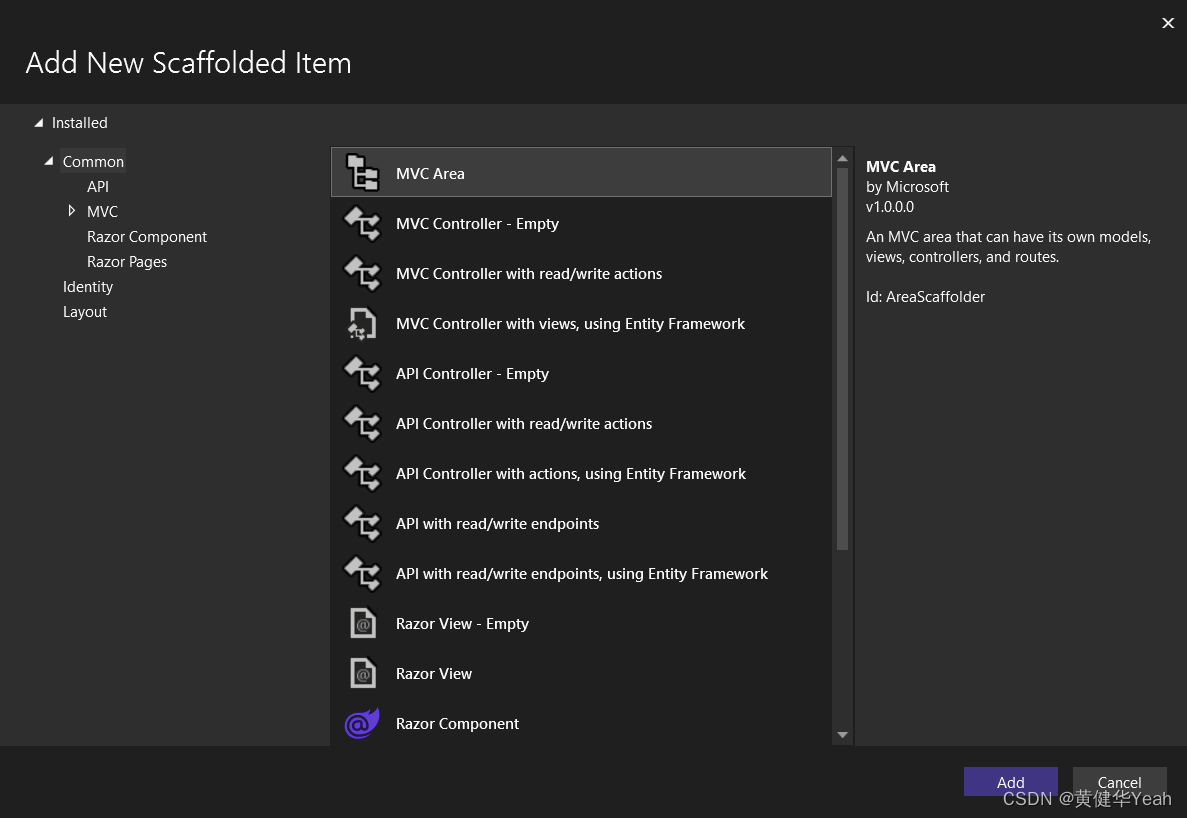Select the API category in tree
This screenshot has width=1187, height=818.
click(x=98, y=187)
